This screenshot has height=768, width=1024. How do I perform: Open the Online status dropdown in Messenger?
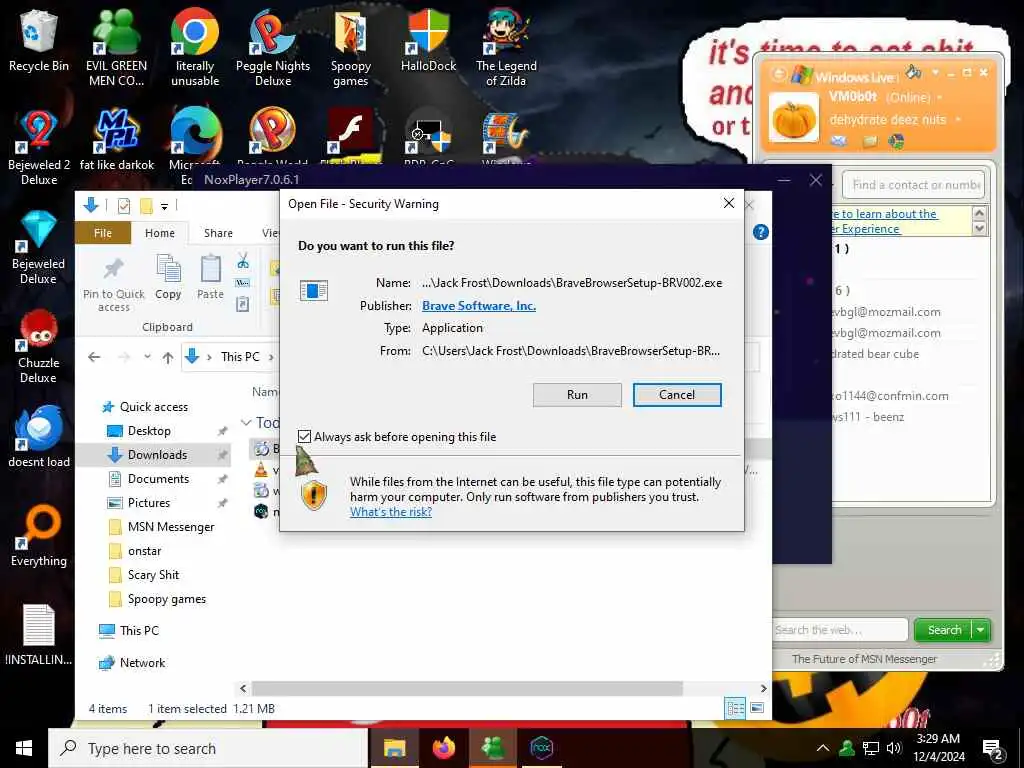(940, 97)
